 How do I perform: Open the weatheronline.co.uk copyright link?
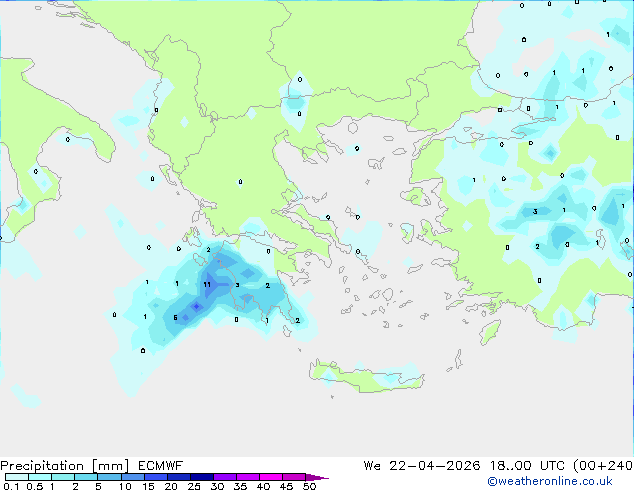click(550, 481)
